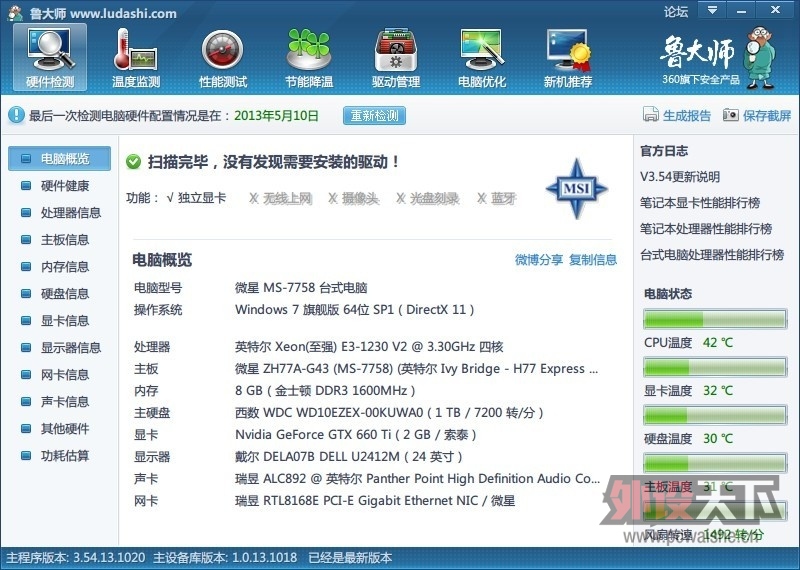
Task: Click the blue info exclamation icon
Action: click(x=16, y=115)
